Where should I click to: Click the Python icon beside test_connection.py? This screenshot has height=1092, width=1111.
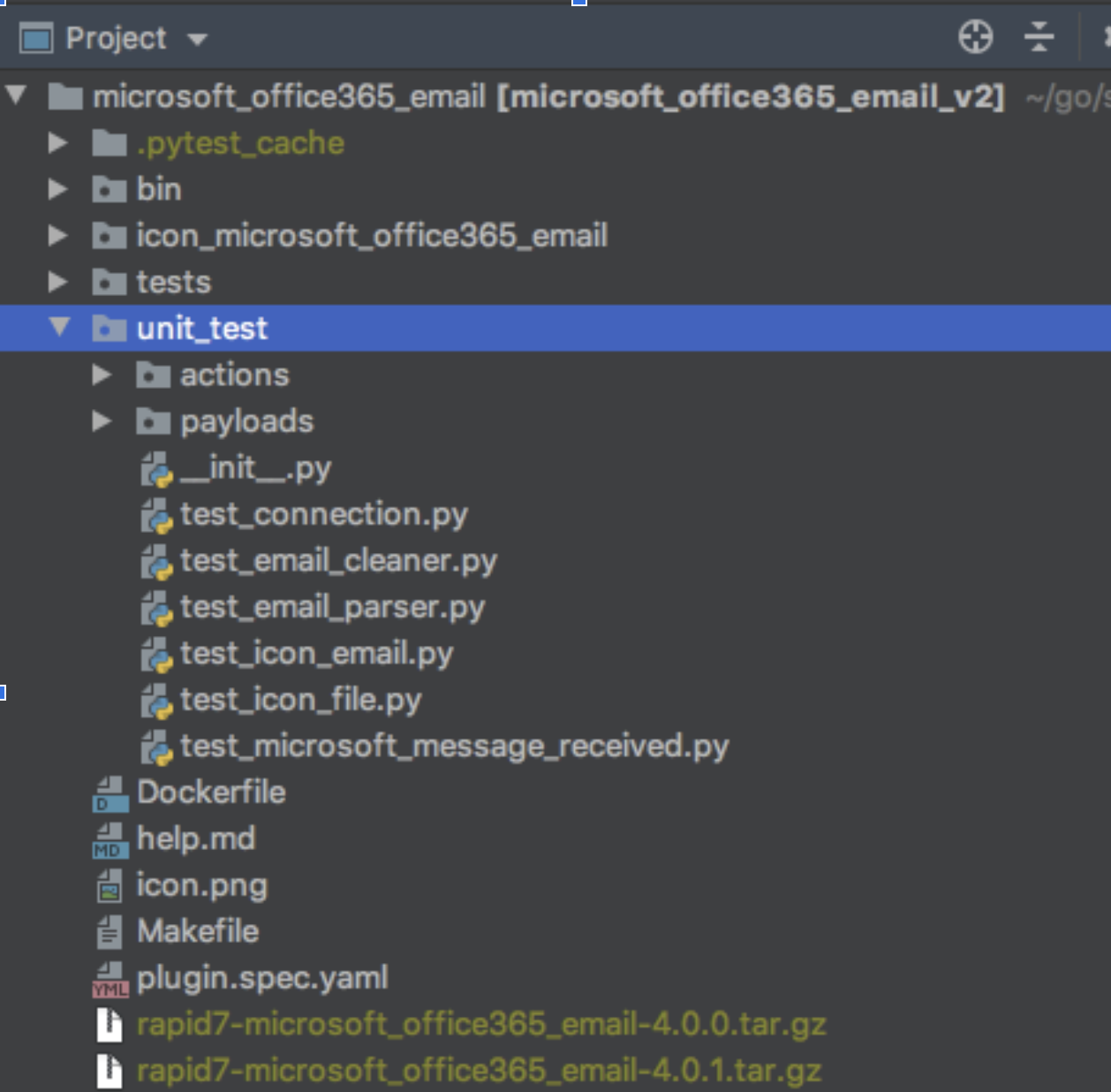pos(156,515)
